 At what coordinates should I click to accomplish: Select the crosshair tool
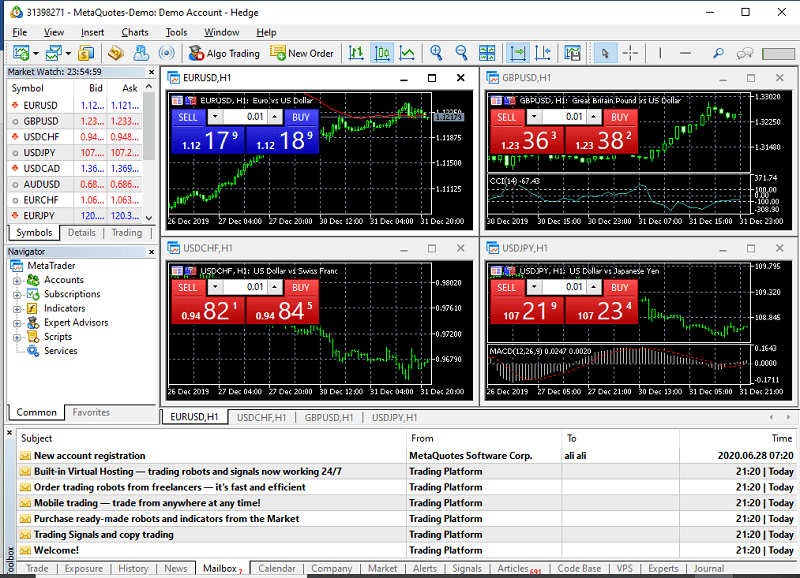631,53
